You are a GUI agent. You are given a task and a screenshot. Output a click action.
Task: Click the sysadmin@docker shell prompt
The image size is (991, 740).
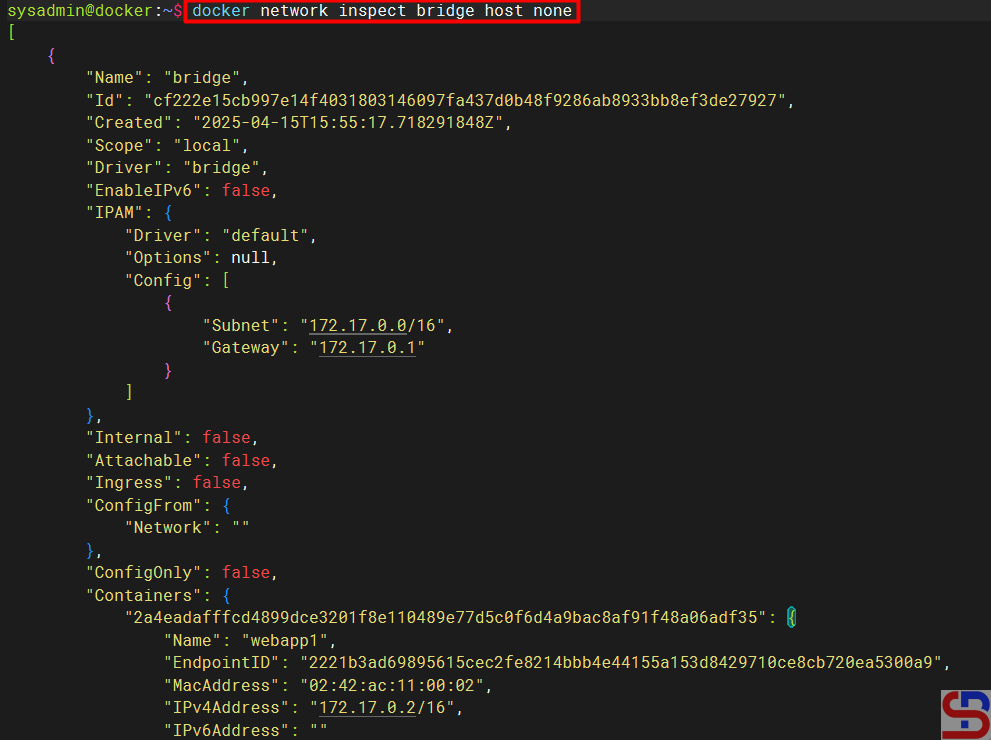click(80, 11)
